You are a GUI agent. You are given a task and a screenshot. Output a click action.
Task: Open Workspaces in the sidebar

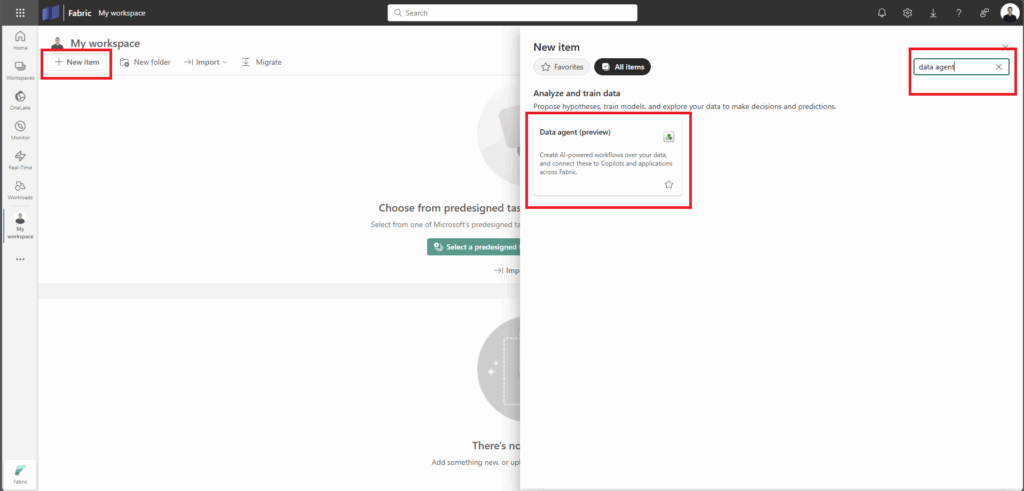(20, 70)
